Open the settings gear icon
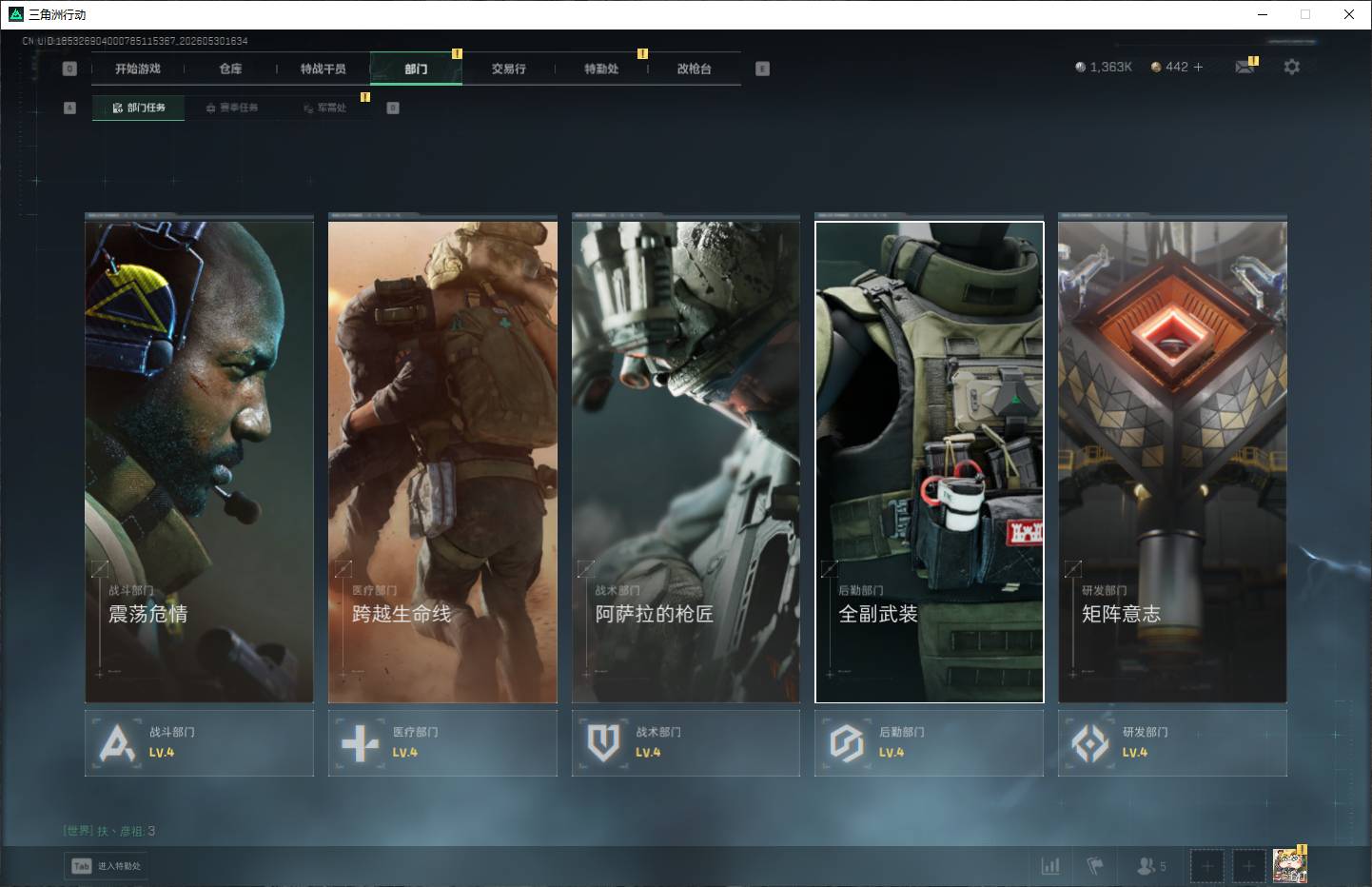 1291,67
